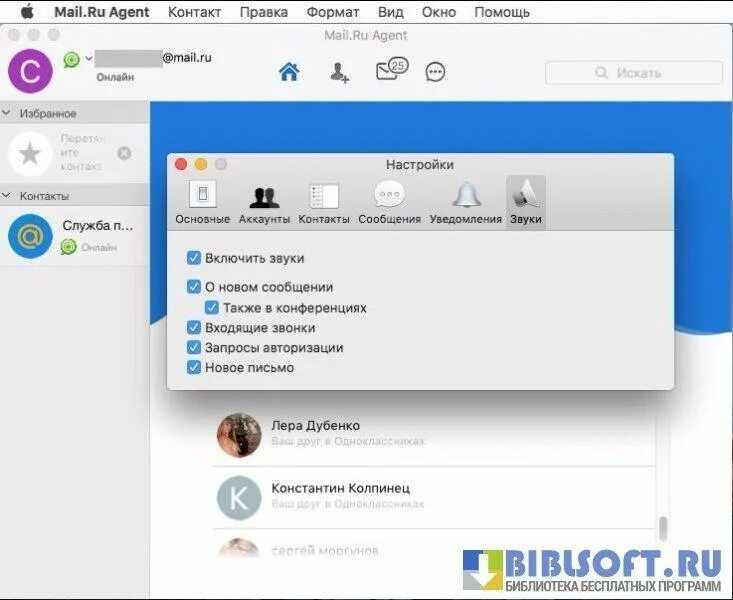Click the green online status icon beside the email
The image size is (733, 600).
coord(72,59)
